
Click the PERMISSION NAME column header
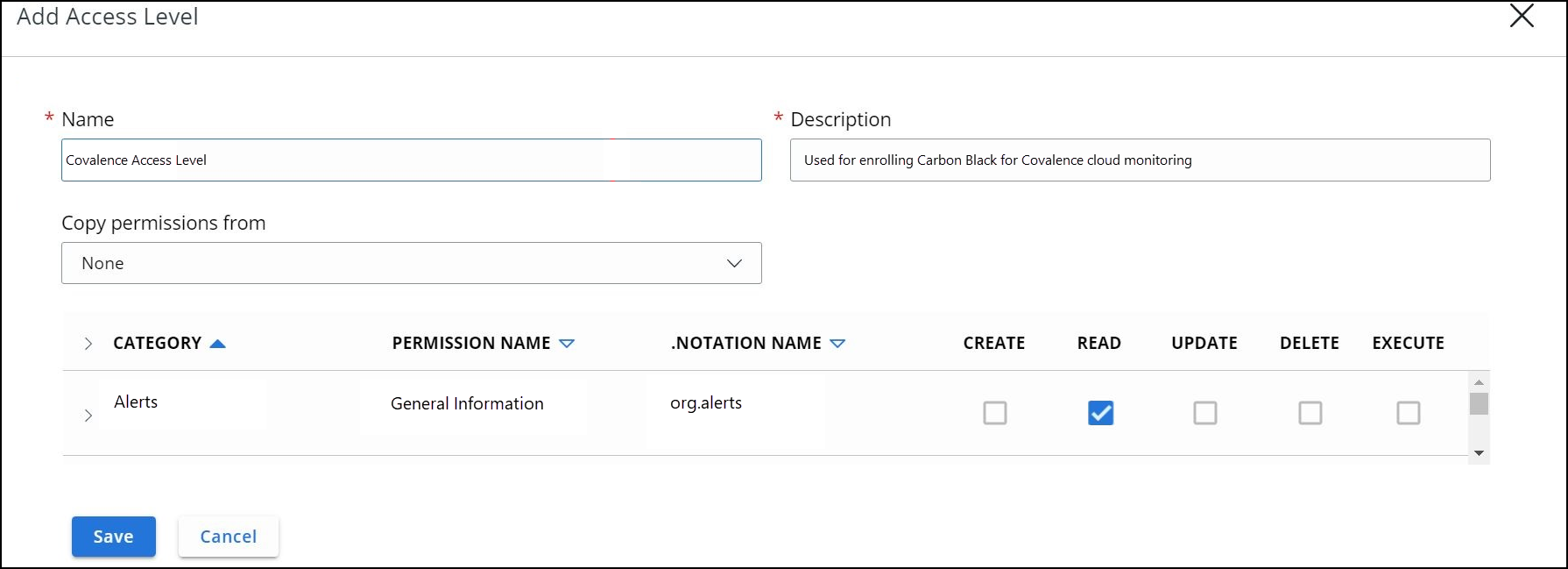(x=471, y=344)
